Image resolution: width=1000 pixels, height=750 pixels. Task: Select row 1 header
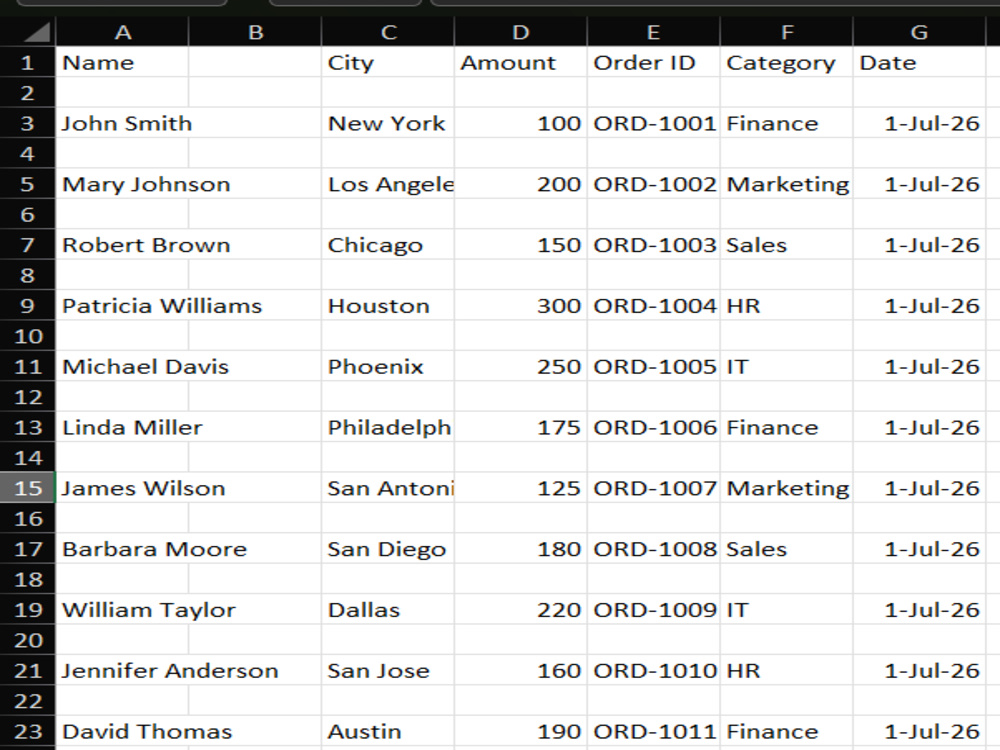(x=27, y=62)
